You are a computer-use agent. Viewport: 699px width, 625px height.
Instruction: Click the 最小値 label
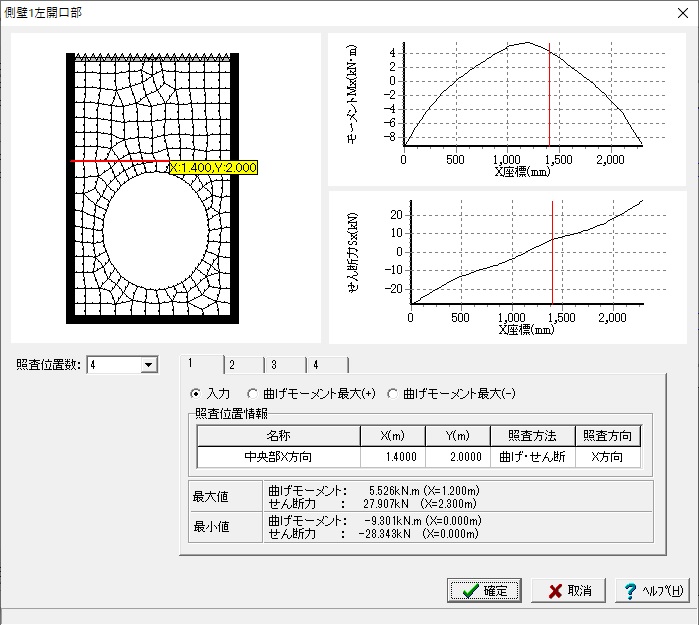point(211,526)
